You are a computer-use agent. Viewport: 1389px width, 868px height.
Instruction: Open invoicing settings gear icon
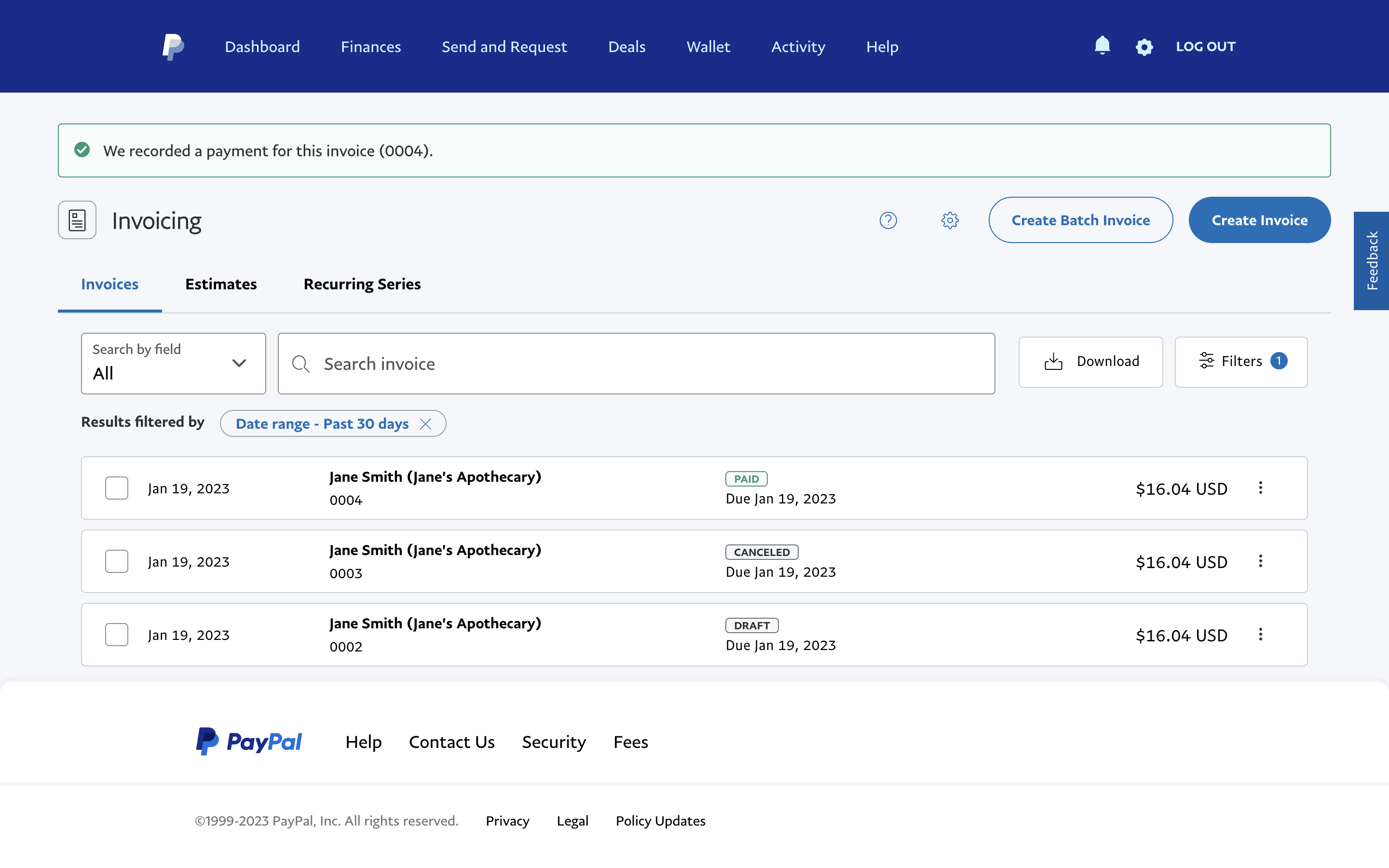click(x=950, y=220)
